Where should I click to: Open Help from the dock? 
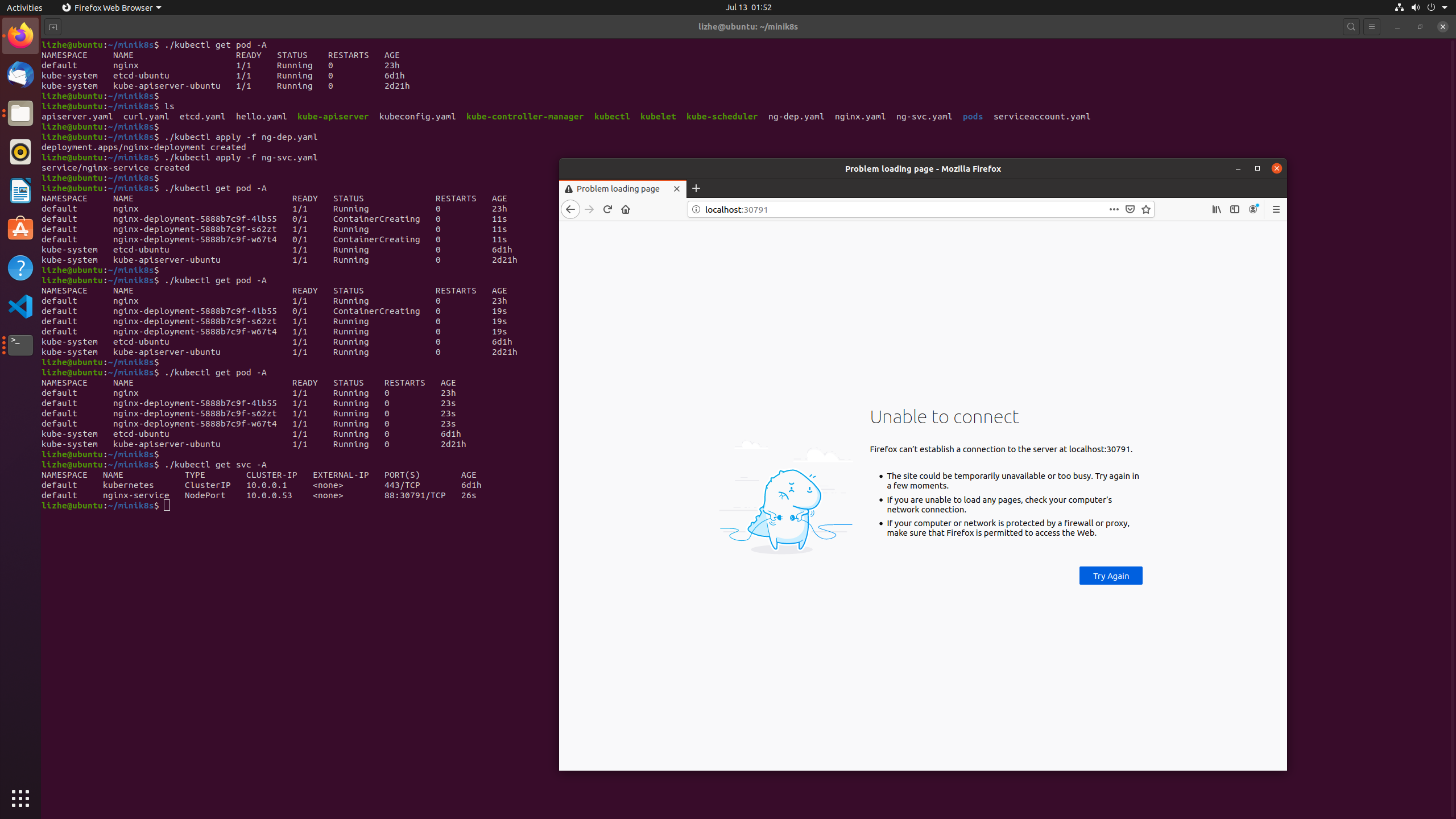(20, 268)
